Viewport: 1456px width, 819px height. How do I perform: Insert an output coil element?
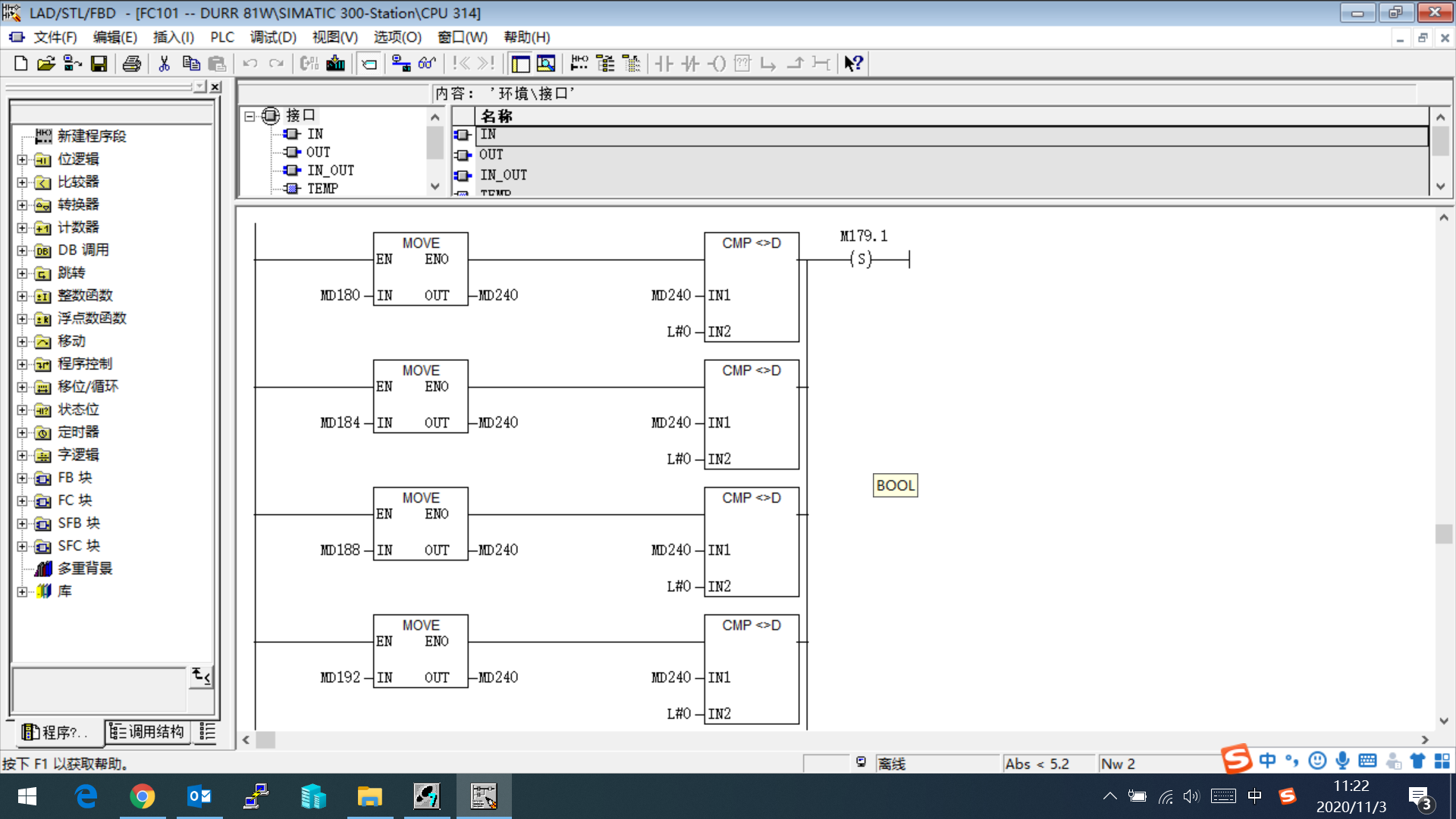pyautogui.click(x=717, y=64)
